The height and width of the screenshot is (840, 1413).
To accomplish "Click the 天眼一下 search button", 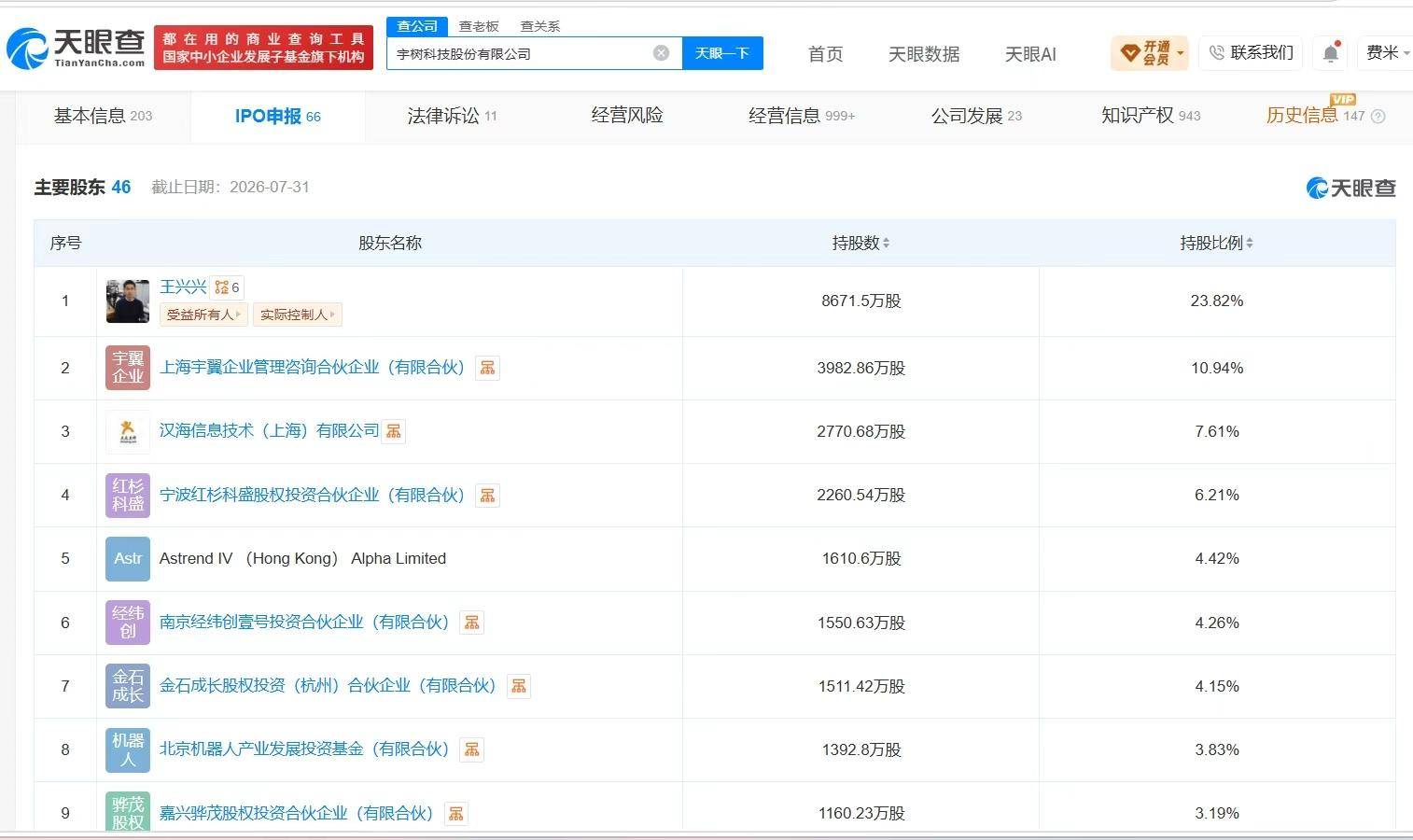I will click(722, 53).
